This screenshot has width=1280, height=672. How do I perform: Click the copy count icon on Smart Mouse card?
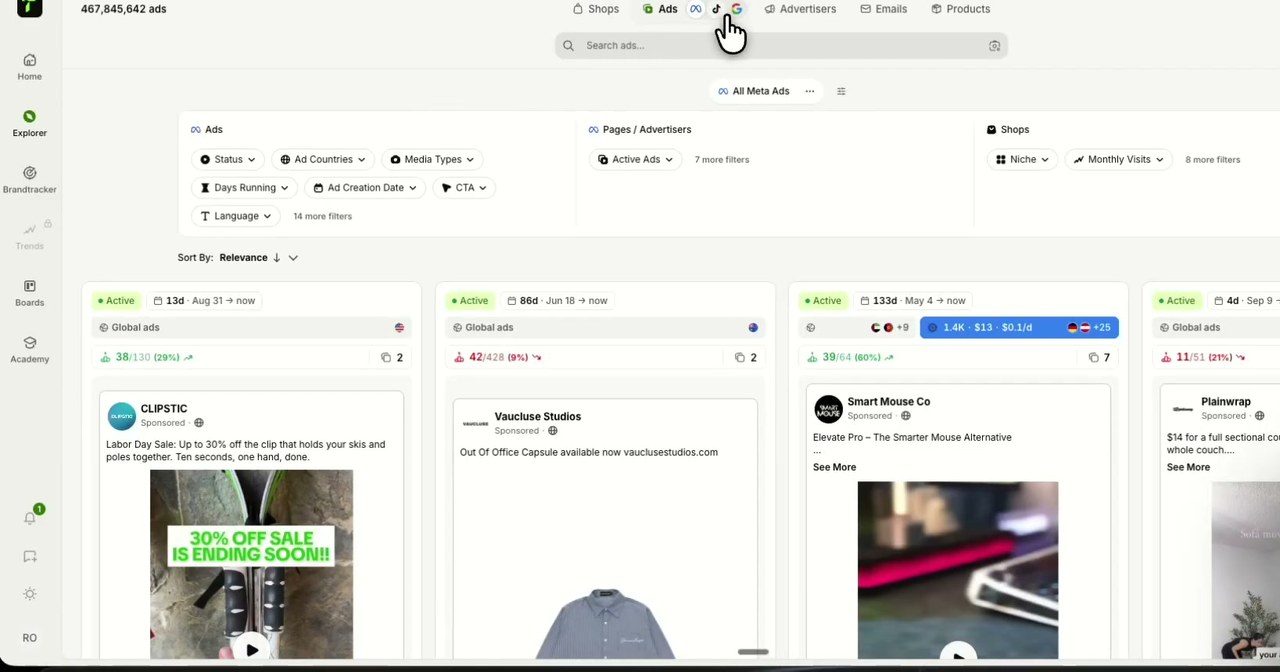[1094, 357]
